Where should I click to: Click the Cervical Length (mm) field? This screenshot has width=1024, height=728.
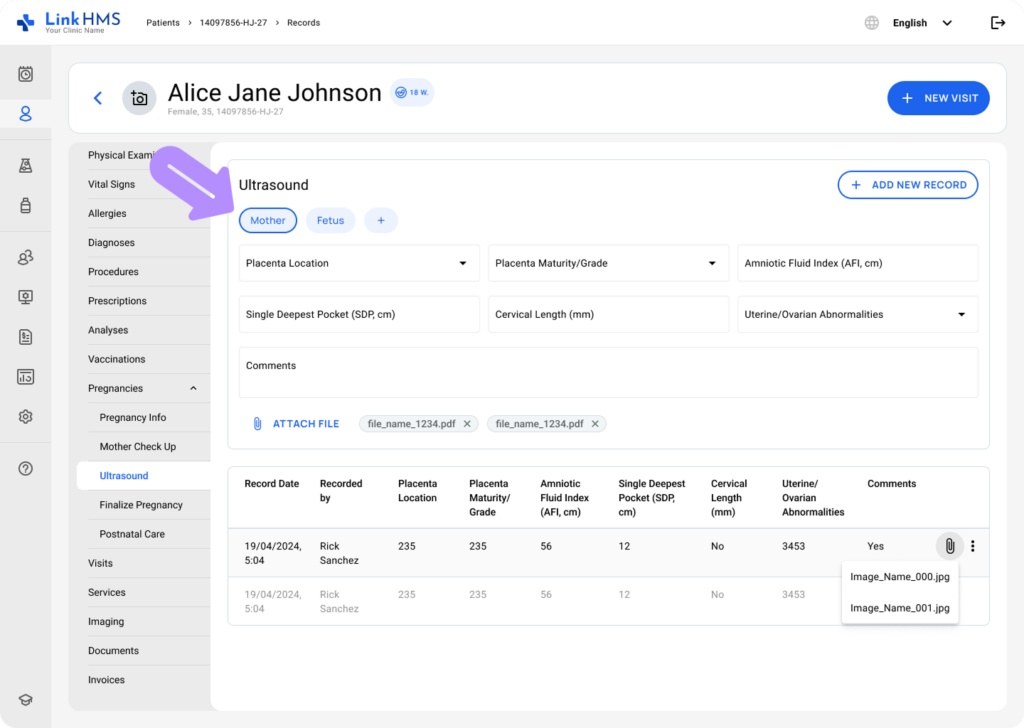click(x=608, y=315)
